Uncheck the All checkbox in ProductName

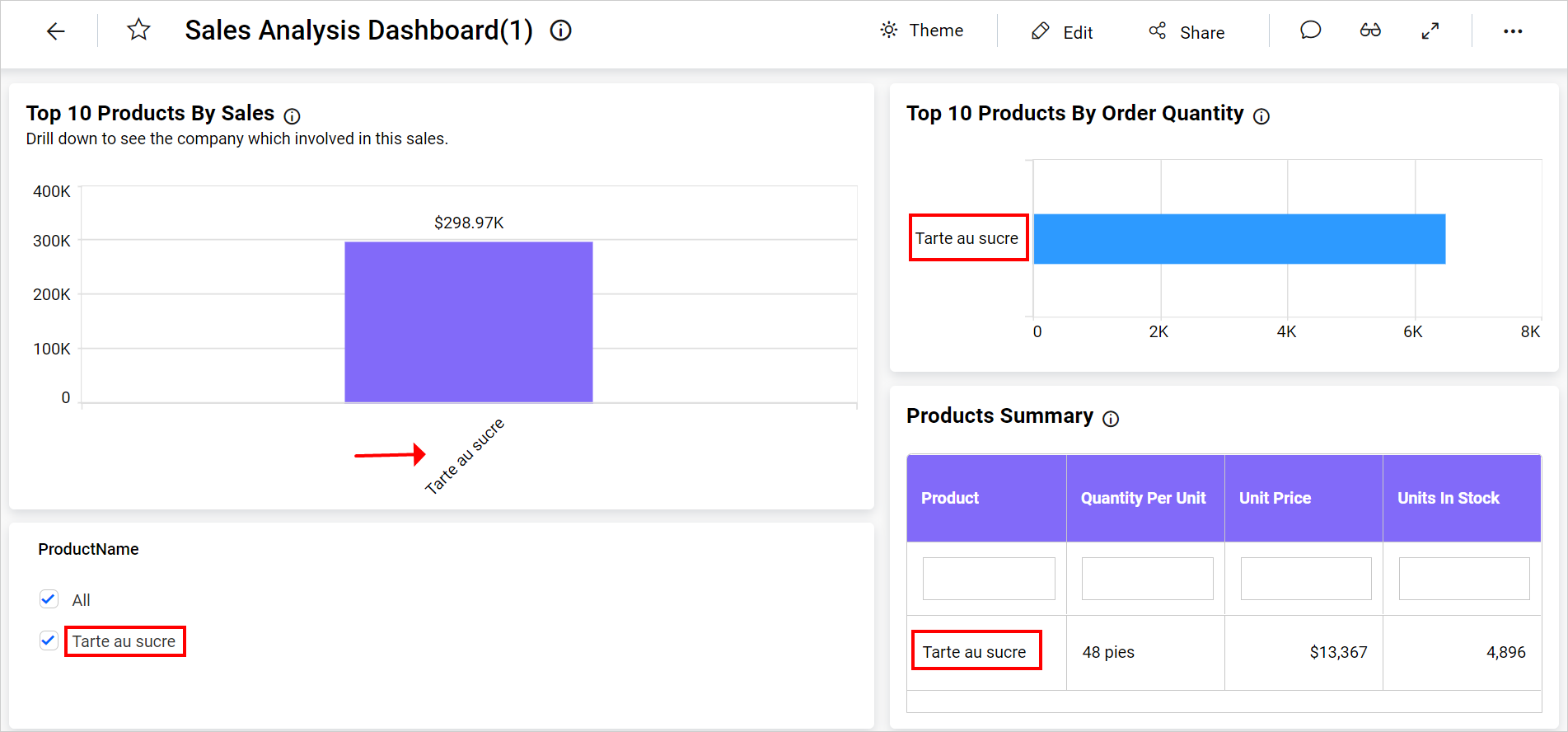pyautogui.click(x=49, y=599)
